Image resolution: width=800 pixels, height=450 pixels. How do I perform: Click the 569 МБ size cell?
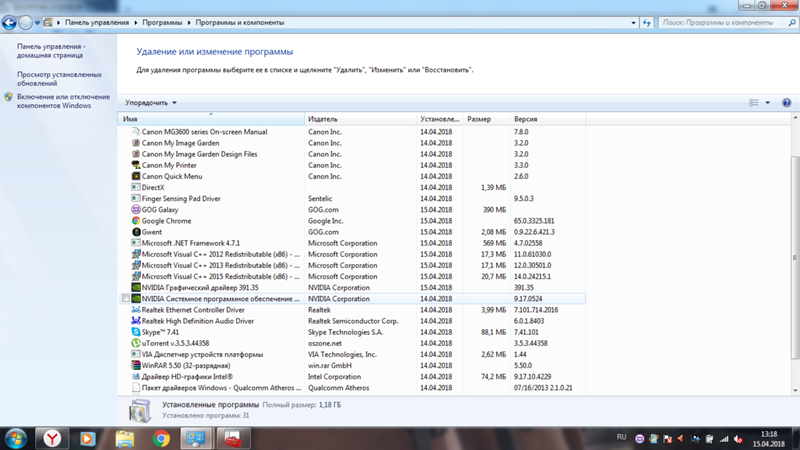point(494,243)
